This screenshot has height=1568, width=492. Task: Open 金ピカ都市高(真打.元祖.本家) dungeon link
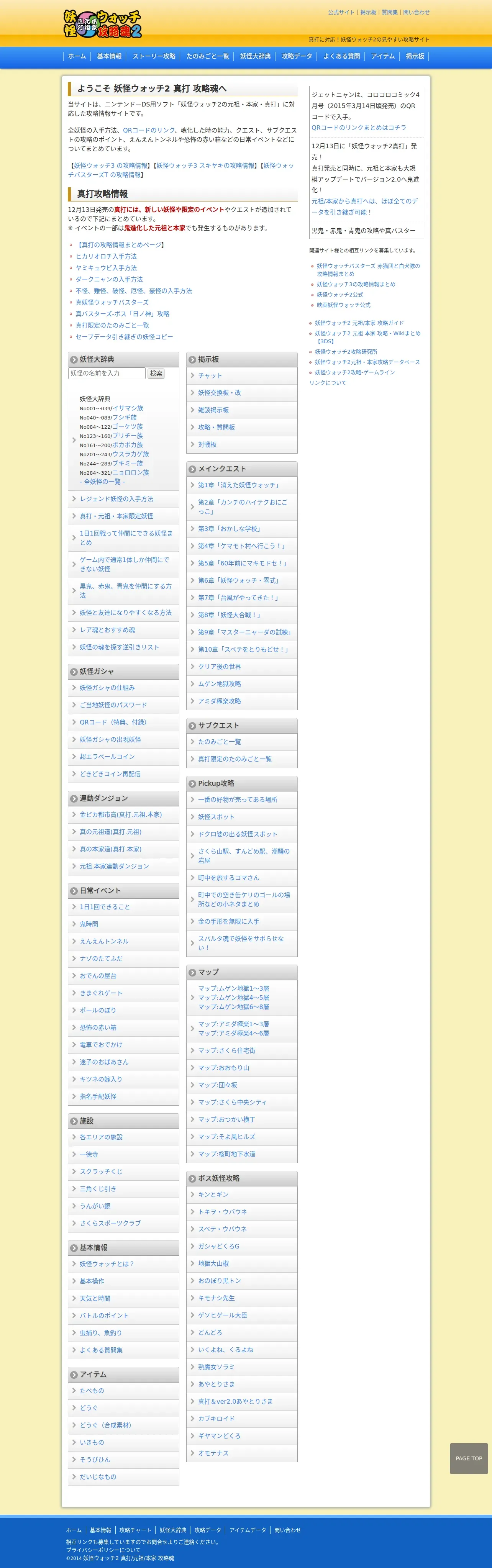121,814
